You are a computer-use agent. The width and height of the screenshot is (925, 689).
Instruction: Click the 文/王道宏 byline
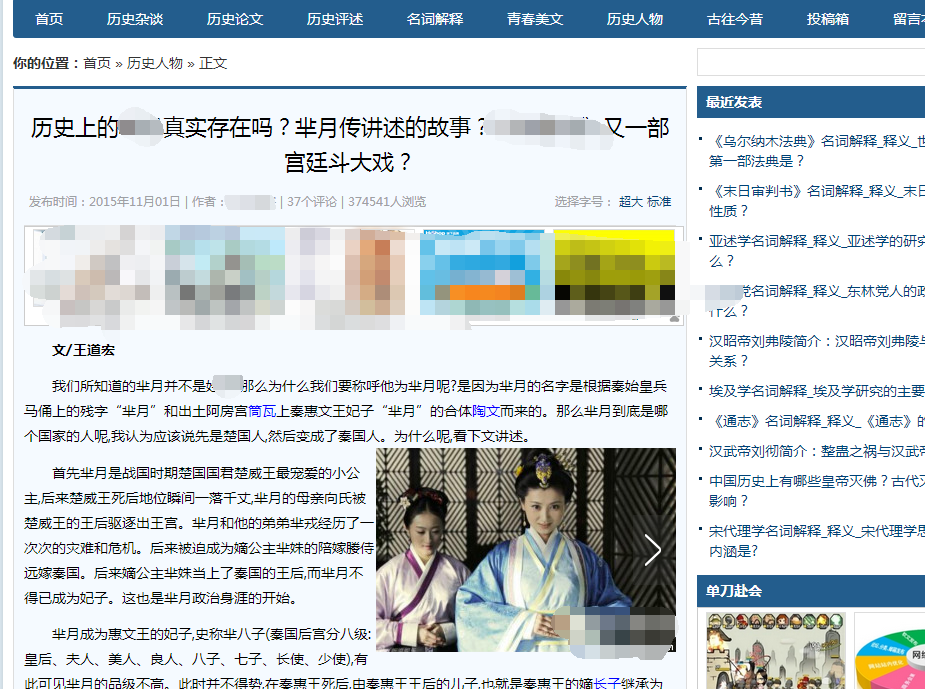pyautogui.click(x=83, y=350)
